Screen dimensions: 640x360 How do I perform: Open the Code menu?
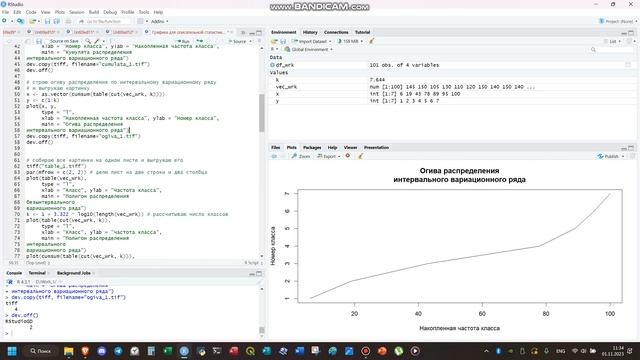(x=31, y=12)
